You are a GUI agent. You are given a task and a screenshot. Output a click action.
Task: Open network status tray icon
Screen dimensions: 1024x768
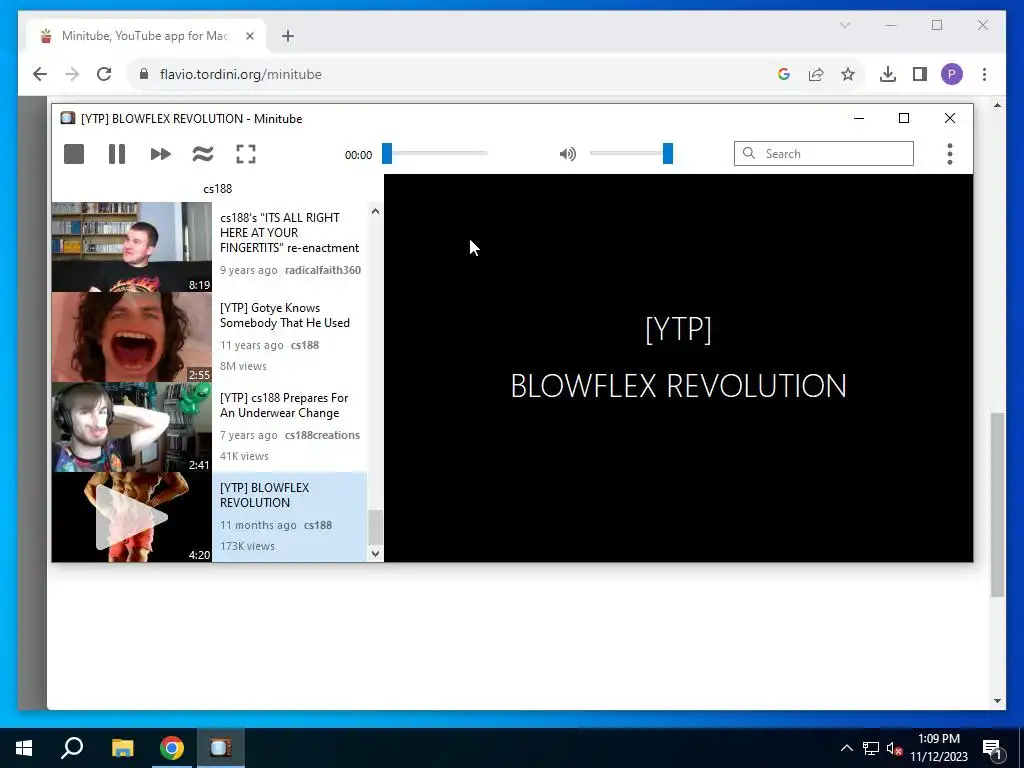871,748
